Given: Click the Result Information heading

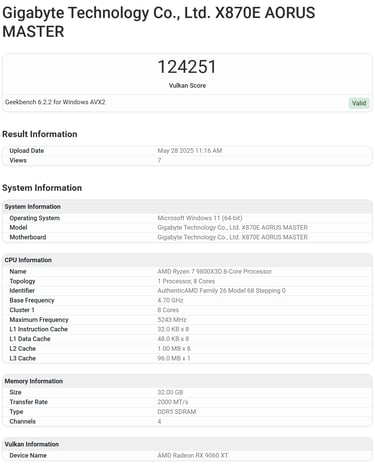Looking at the screenshot, I should point(40,134).
